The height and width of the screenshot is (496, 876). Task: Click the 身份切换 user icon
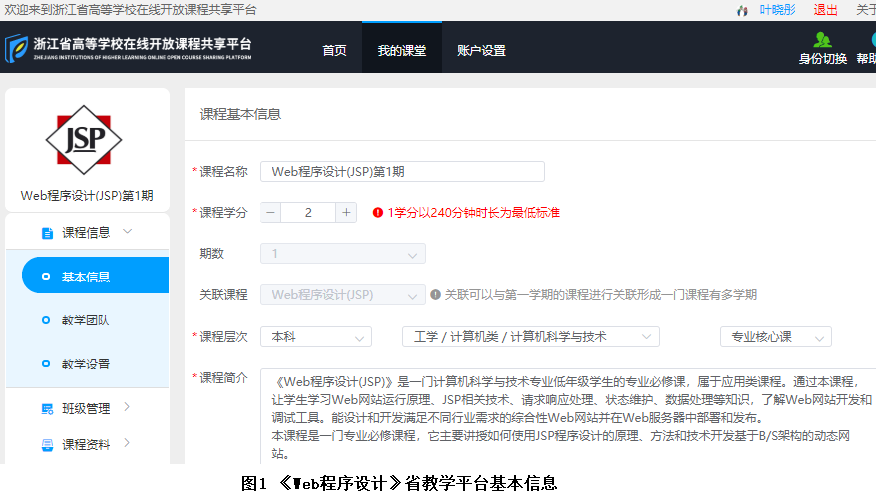pyautogui.click(x=822, y=40)
